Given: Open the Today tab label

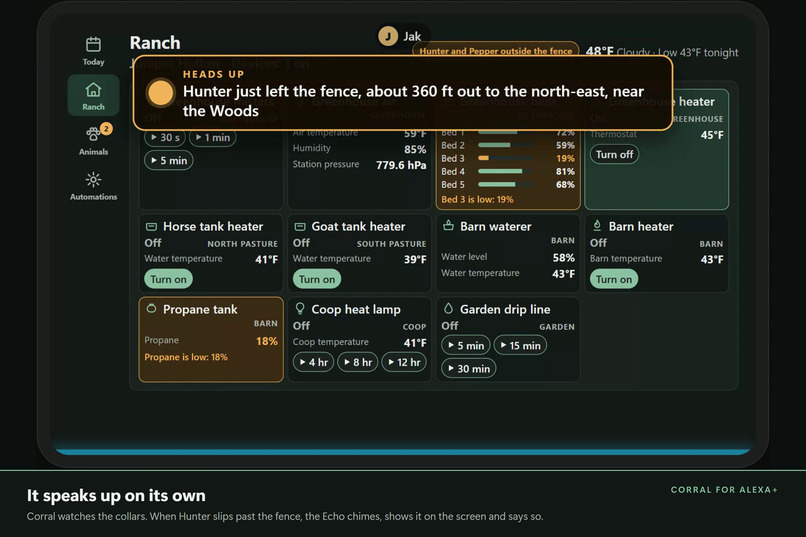Looking at the screenshot, I should [93, 62].
